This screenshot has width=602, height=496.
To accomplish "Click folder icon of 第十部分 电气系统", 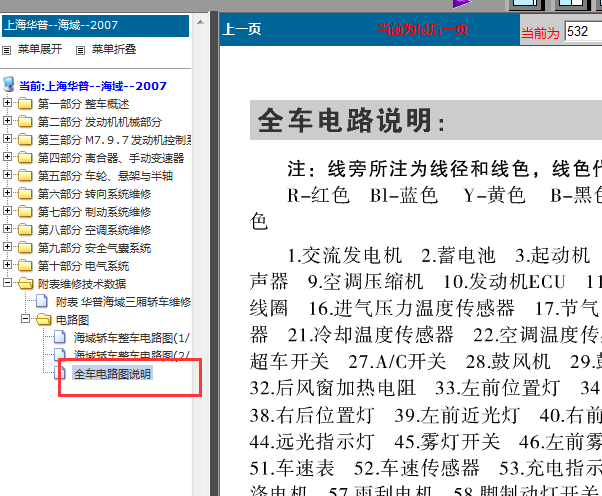I will (25, 266).
